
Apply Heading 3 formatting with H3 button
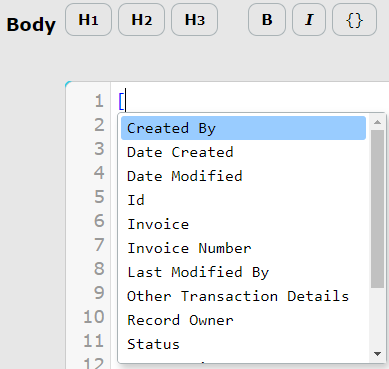click(195, 20)
